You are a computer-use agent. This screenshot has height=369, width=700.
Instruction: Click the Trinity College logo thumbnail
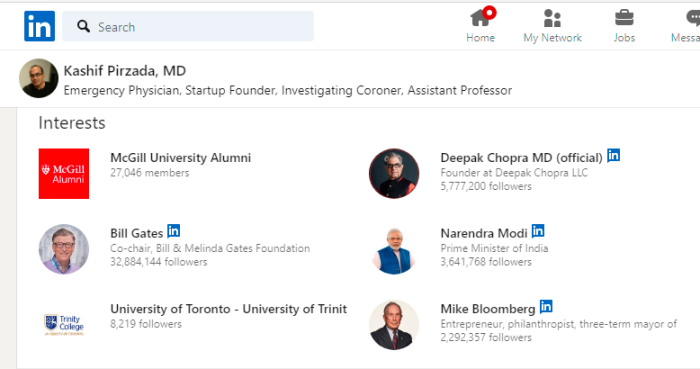coord(64,325)
